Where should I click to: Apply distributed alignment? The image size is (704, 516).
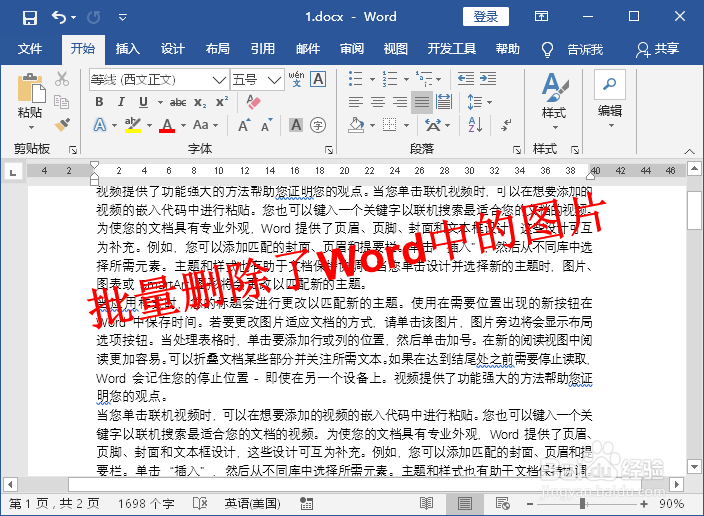point(444,102)
